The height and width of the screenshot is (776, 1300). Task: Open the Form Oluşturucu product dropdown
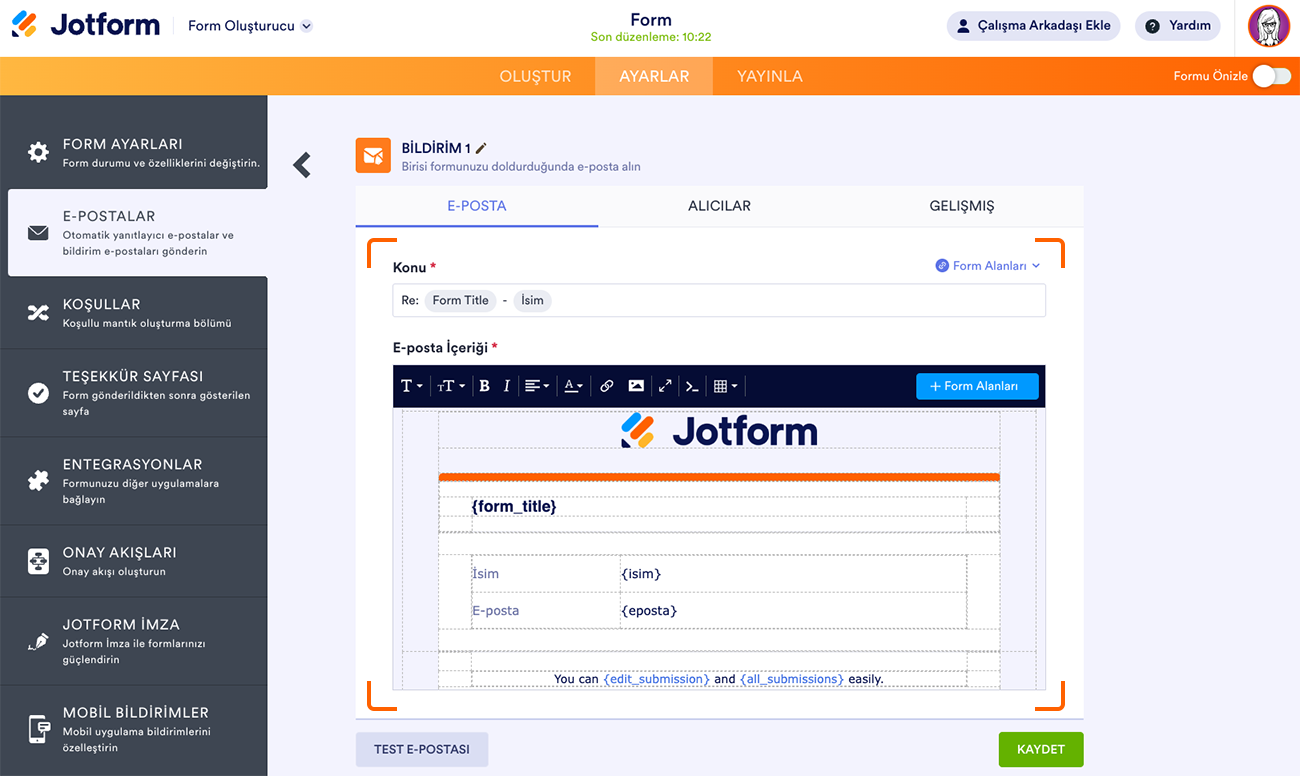[x=250, y=26]
